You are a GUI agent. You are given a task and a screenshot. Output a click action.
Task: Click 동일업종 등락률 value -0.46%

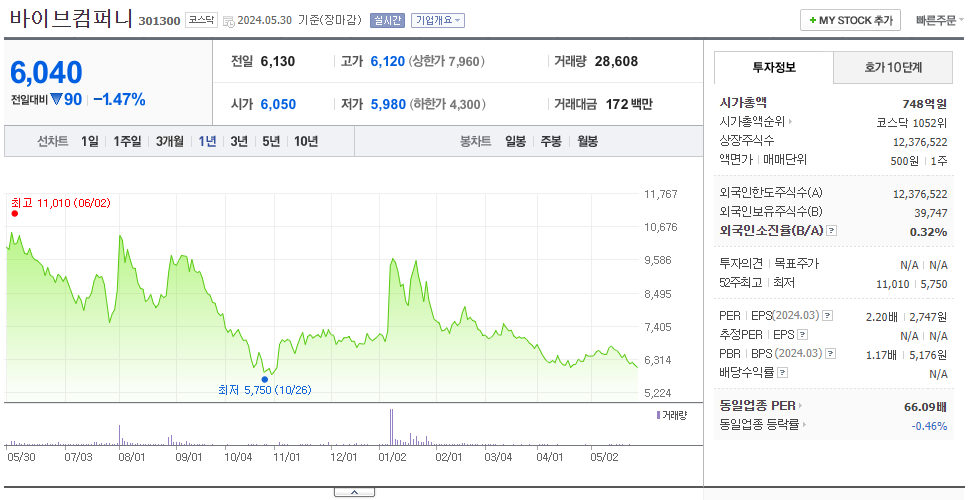(x=929, y=426)
